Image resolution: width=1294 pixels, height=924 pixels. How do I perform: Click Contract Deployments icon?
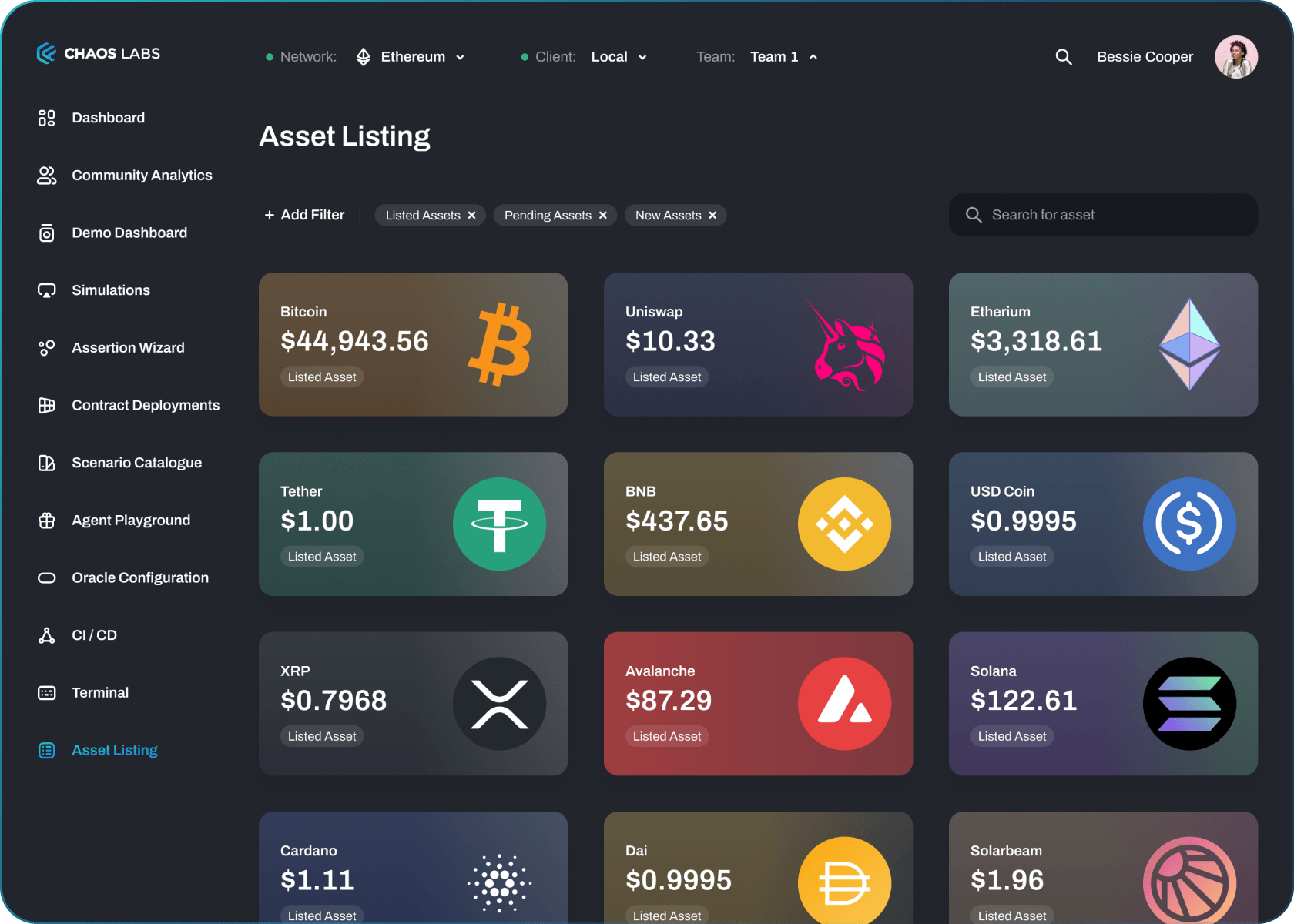[47, 405]
